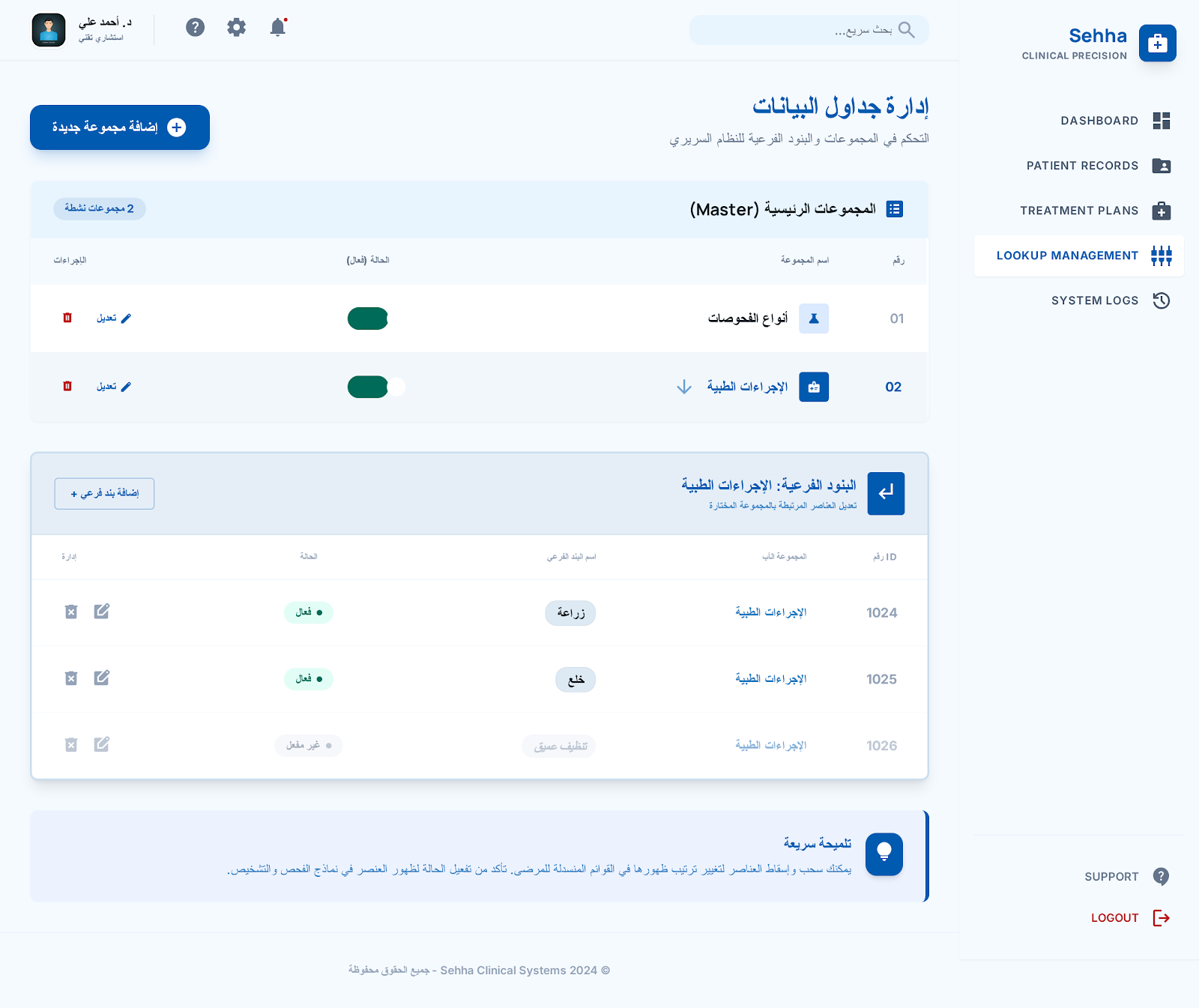The width and height of the screenshot is (1199, 1008).
Task: Delete the أنواع الفحوصات group
Action: 67,318
